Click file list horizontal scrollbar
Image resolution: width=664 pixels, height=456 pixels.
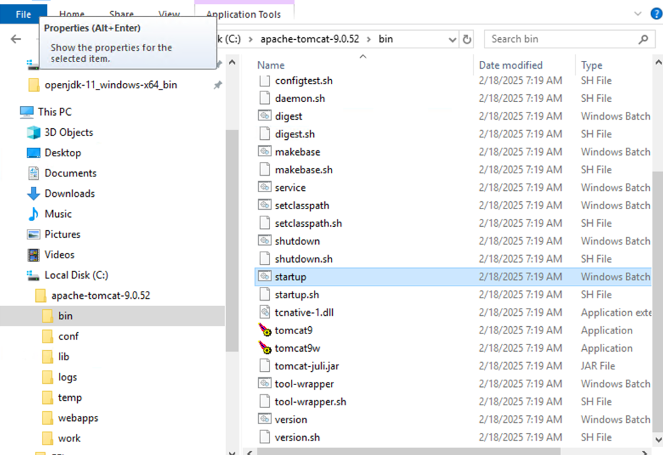408,452
